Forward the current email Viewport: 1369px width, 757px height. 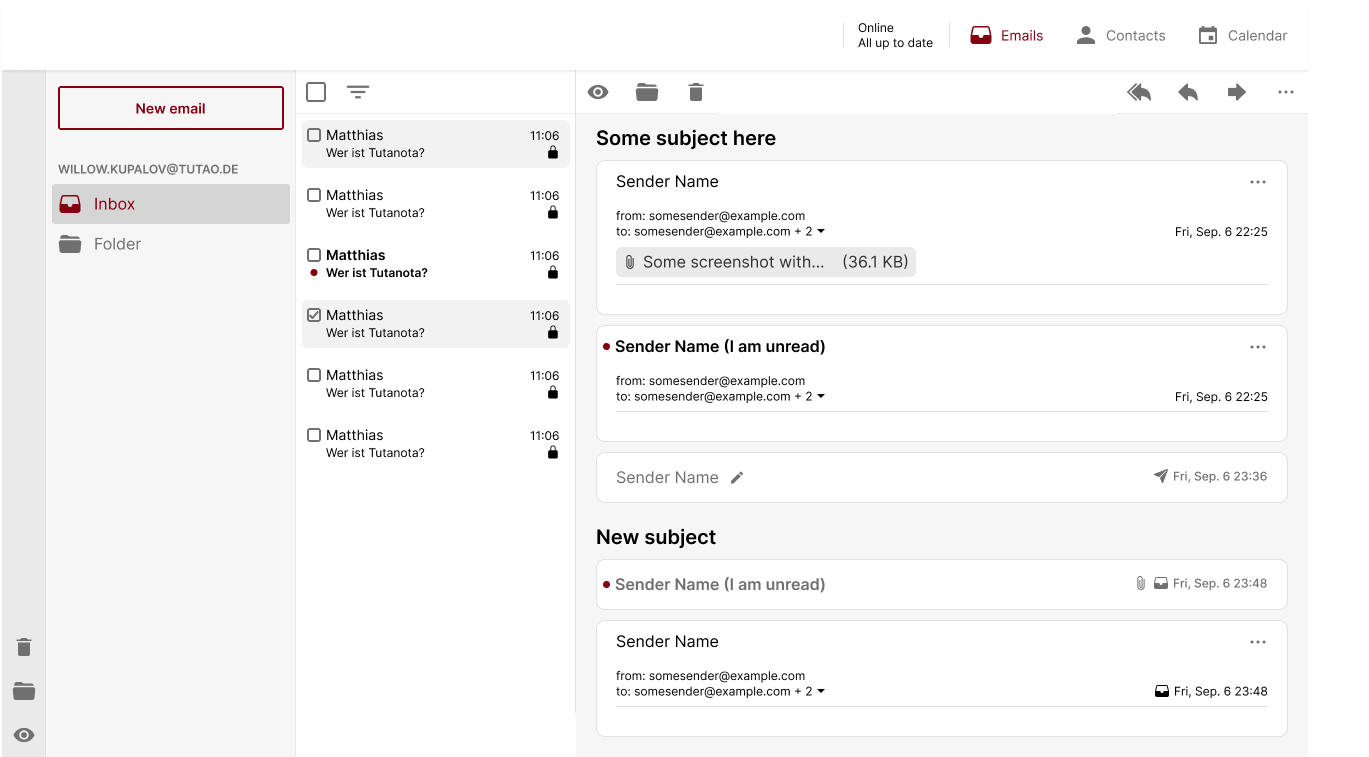tap(1236, 91)
